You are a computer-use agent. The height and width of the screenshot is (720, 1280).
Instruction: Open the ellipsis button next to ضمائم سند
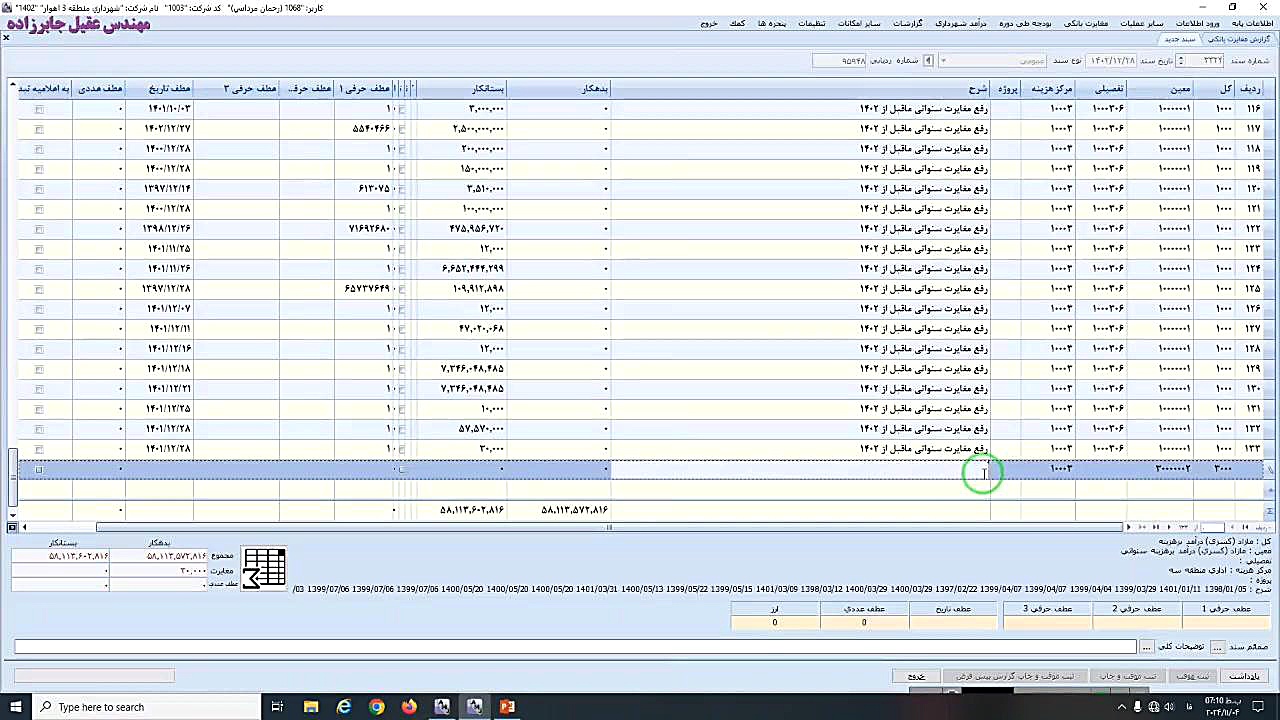click(1217, 647)
